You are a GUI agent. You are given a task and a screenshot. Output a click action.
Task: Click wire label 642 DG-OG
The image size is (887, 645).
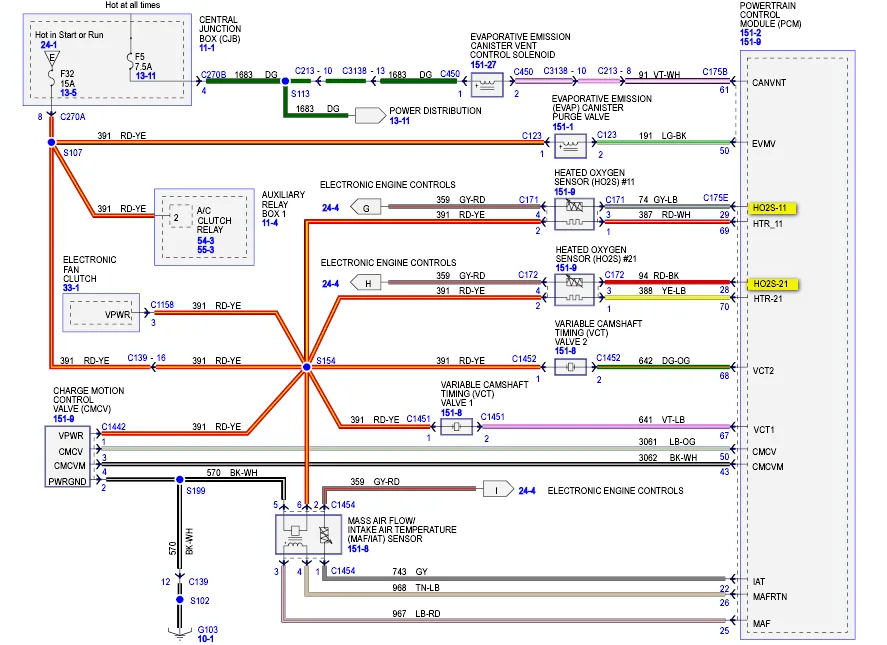click(664, 360)
